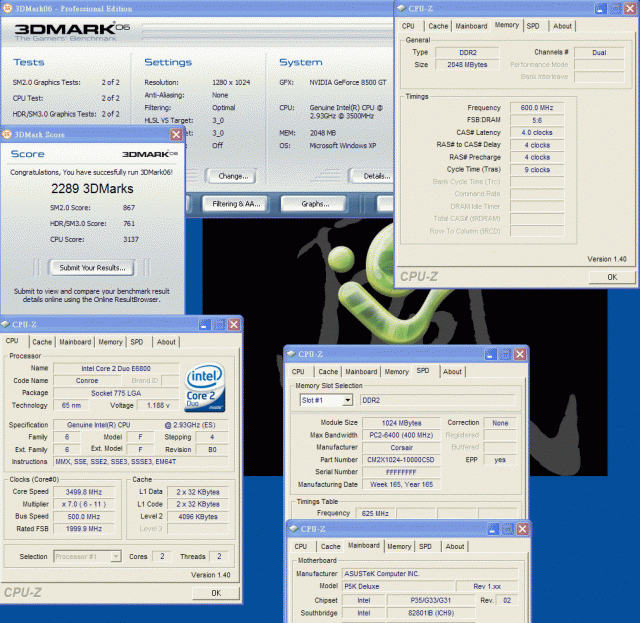Click the CPU-Z icon in CPU tab window title
Screen dimensions: 640x623
click(x=6, y=324)
